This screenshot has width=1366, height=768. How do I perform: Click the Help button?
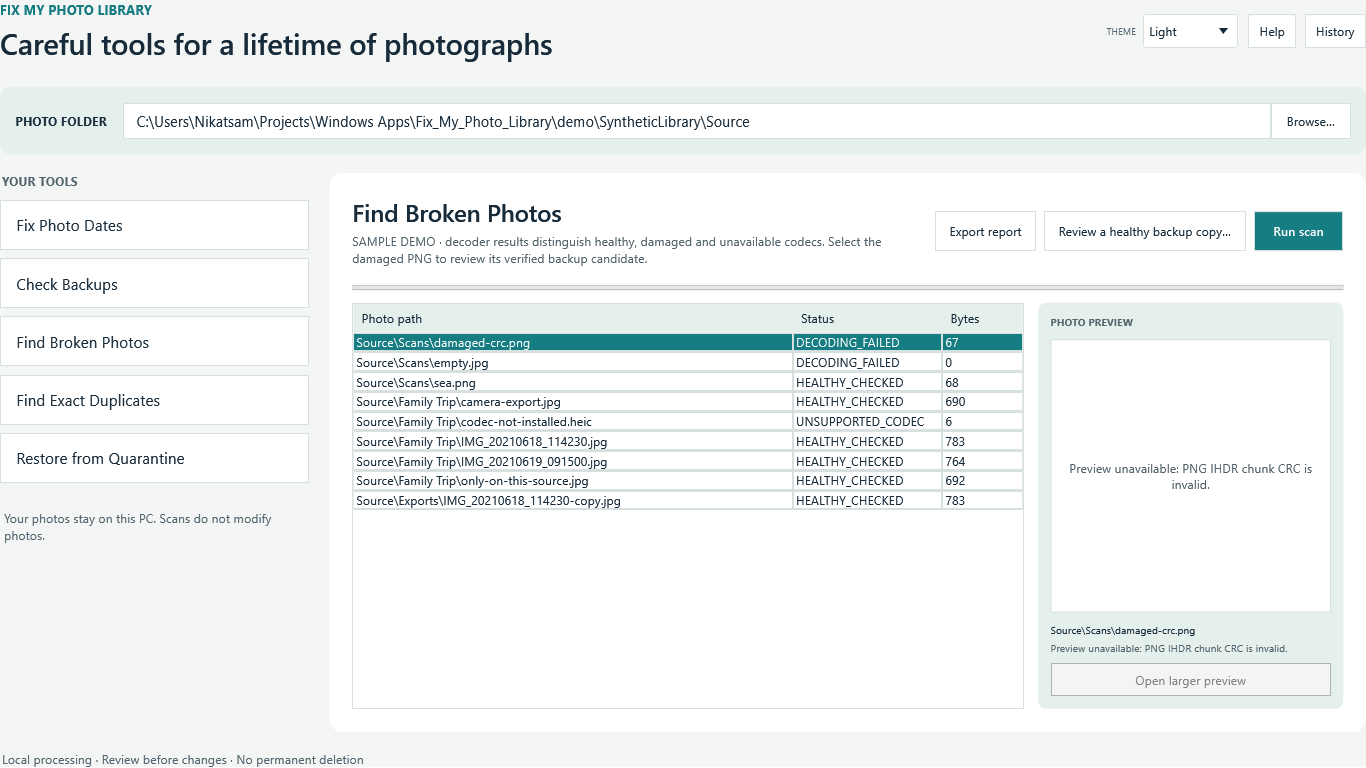[1272, 31]
